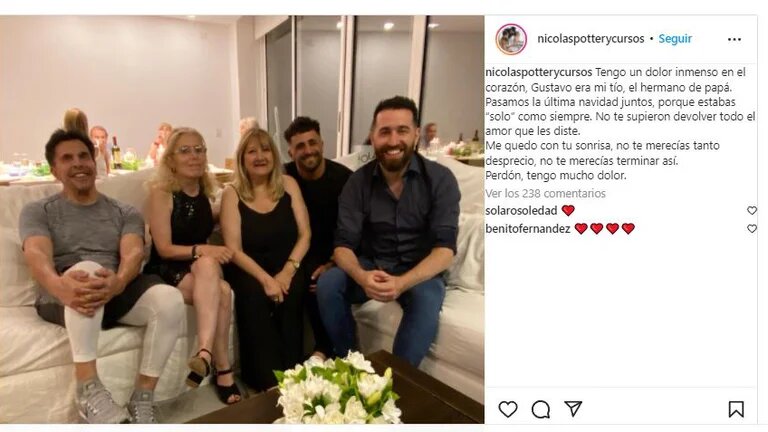Open nicolaspotterycursos profile picture
The image size is (768, 432).
[511, 39]
